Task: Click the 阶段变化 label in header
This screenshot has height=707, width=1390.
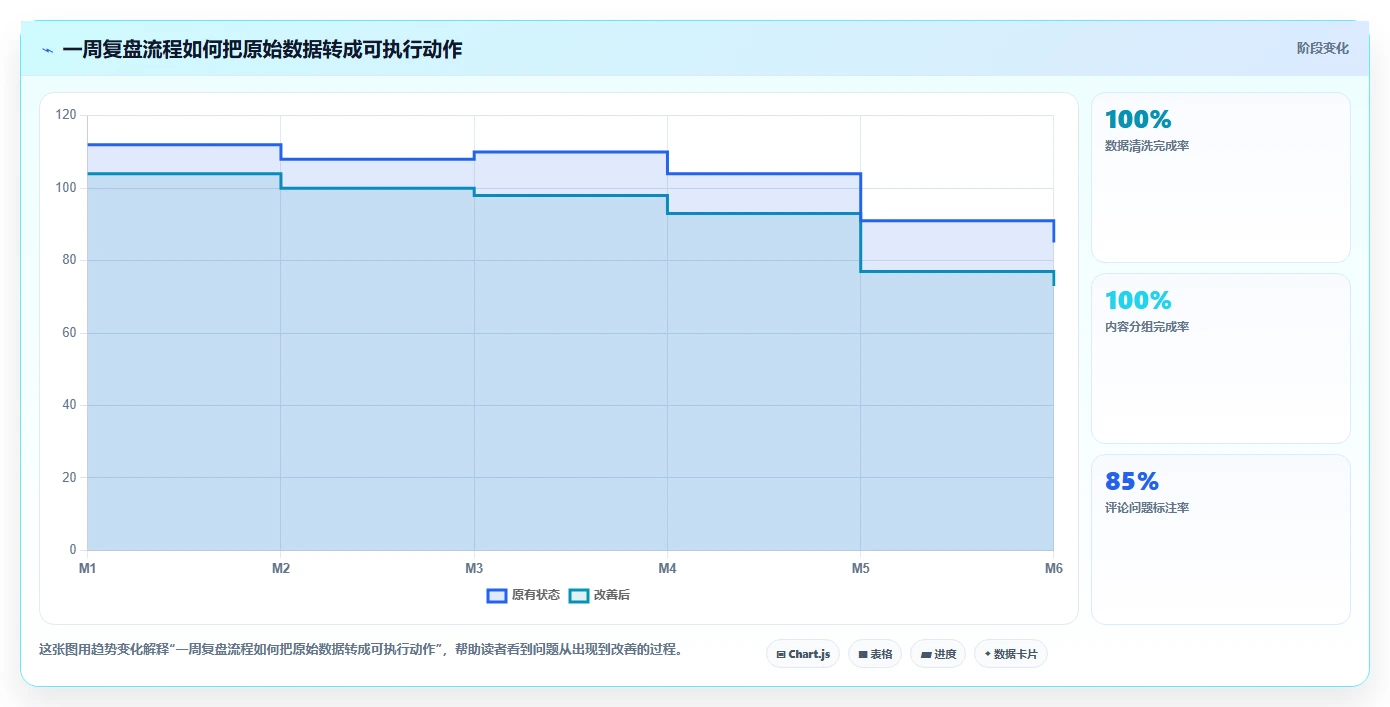Action: pos(1323,48)
